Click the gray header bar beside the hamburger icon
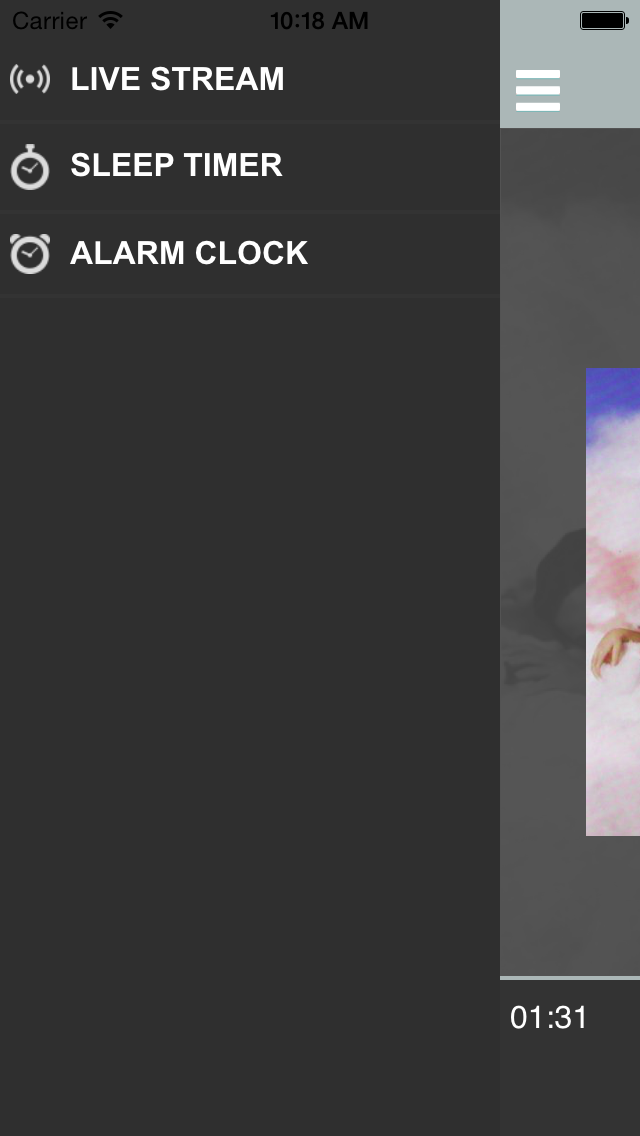 click(602, 91)
